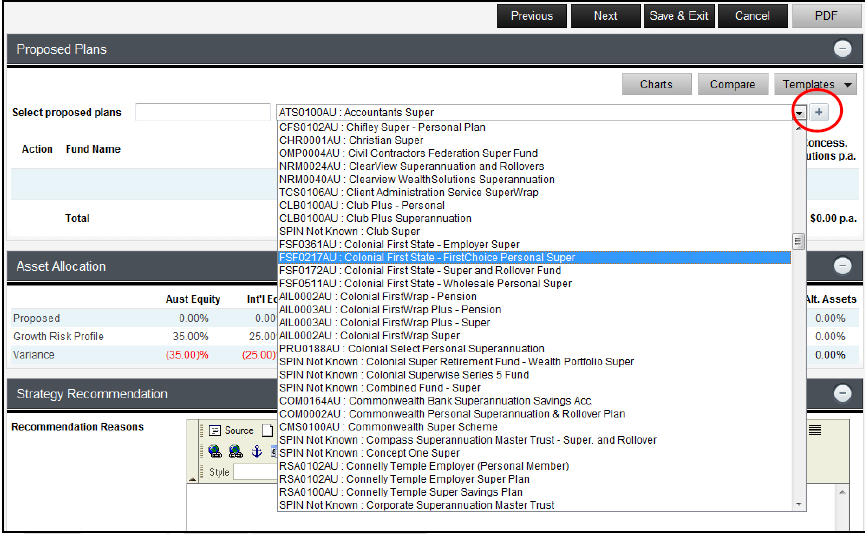867x534 pixels.
Task: Click the Unlink globe icon
Action: [236, 452]
